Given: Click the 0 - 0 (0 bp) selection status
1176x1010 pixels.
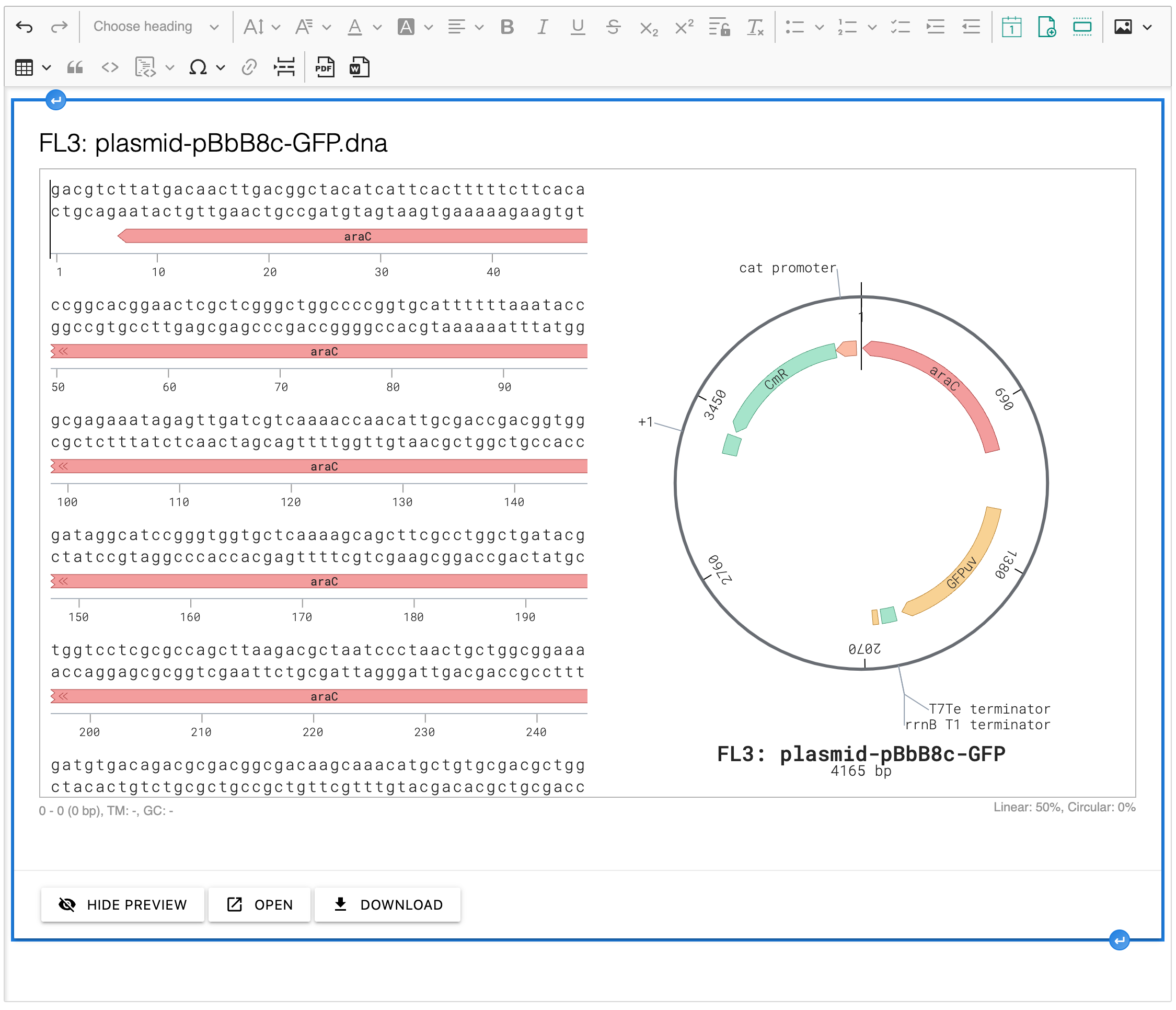Looking at the screenshot, I should point(106,810).
